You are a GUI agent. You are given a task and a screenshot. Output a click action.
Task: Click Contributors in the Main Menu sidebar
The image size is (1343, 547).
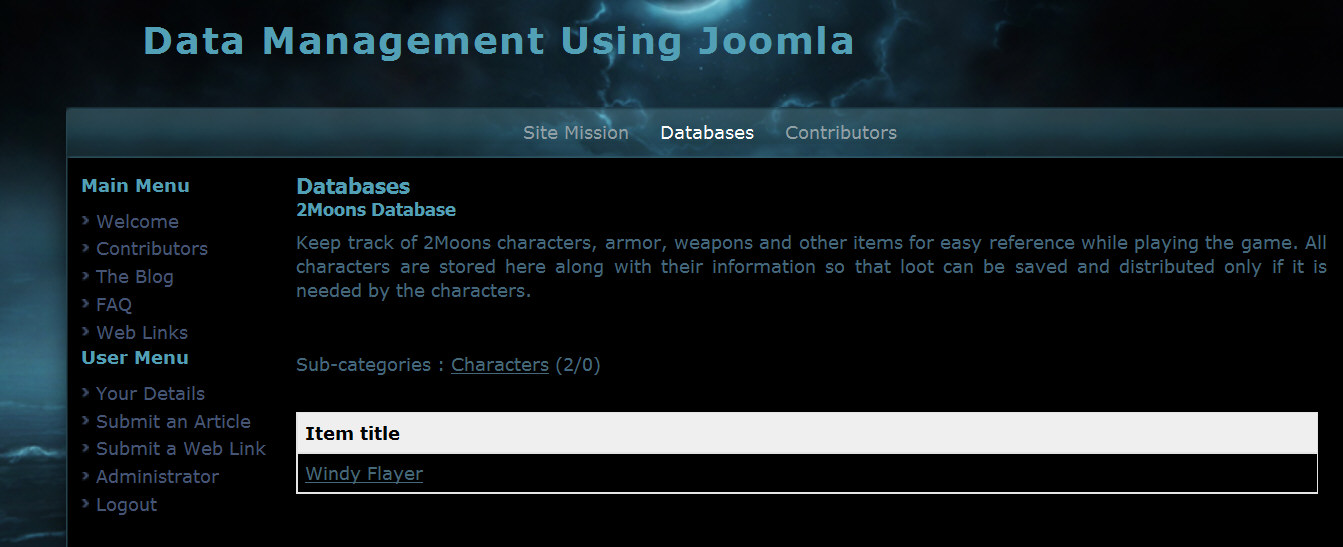point(152,249)
